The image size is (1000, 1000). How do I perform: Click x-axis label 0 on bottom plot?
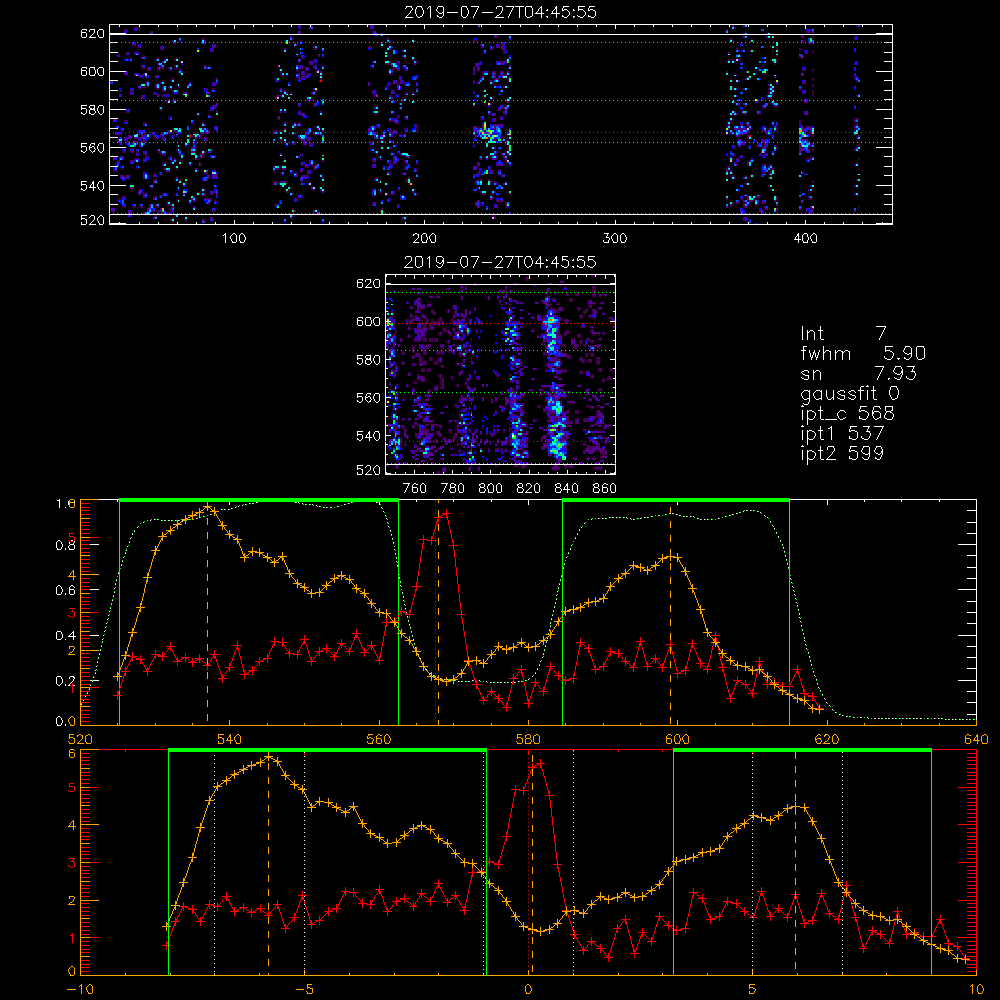(x=528, y=990)
